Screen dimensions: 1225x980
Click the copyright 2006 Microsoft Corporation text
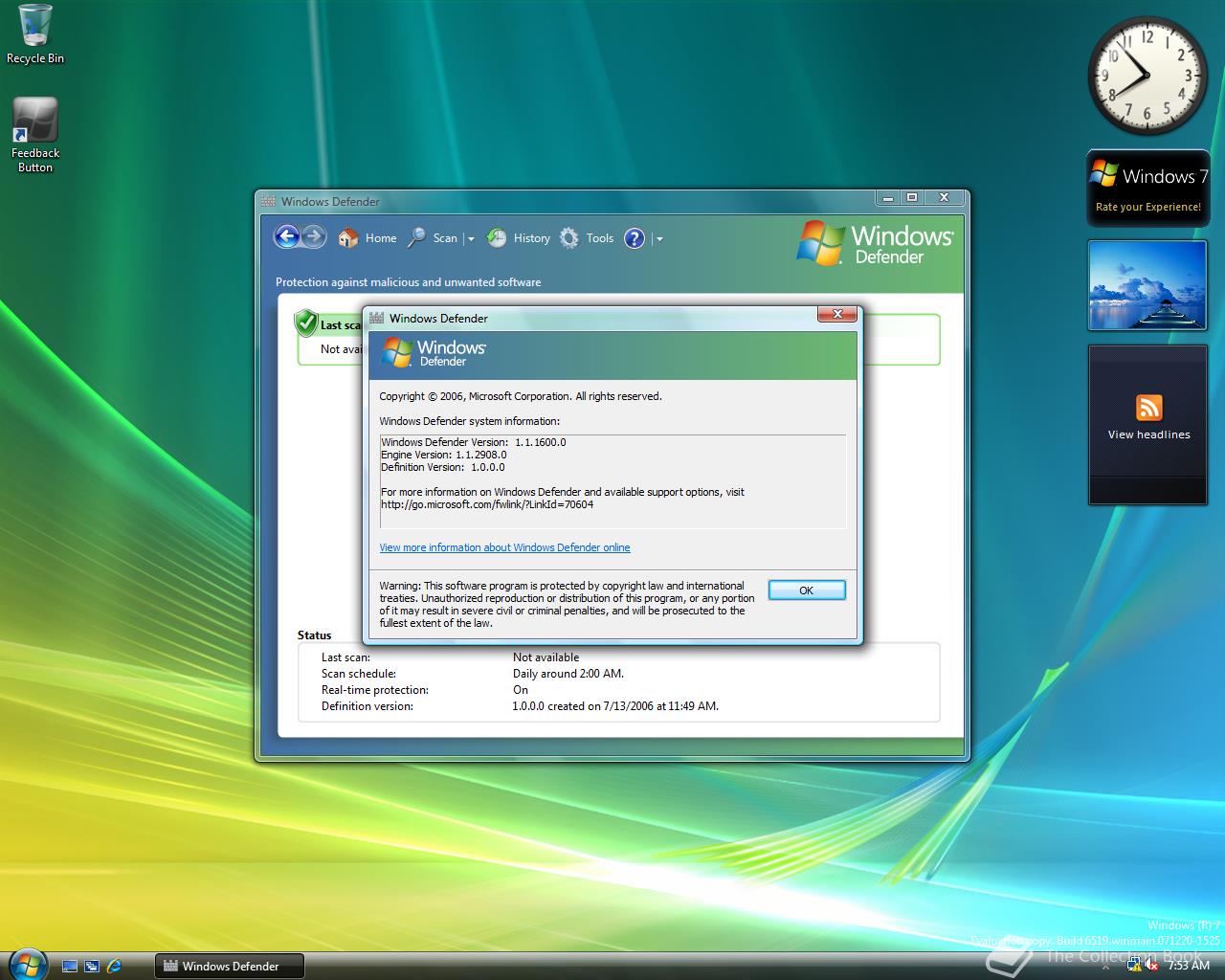click(521, 396)
